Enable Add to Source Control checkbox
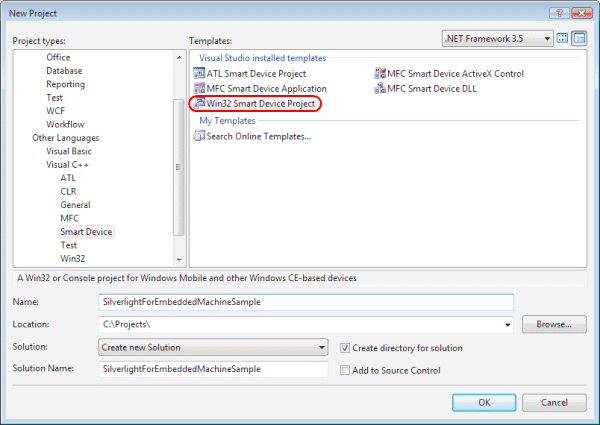 pos(345,370)
